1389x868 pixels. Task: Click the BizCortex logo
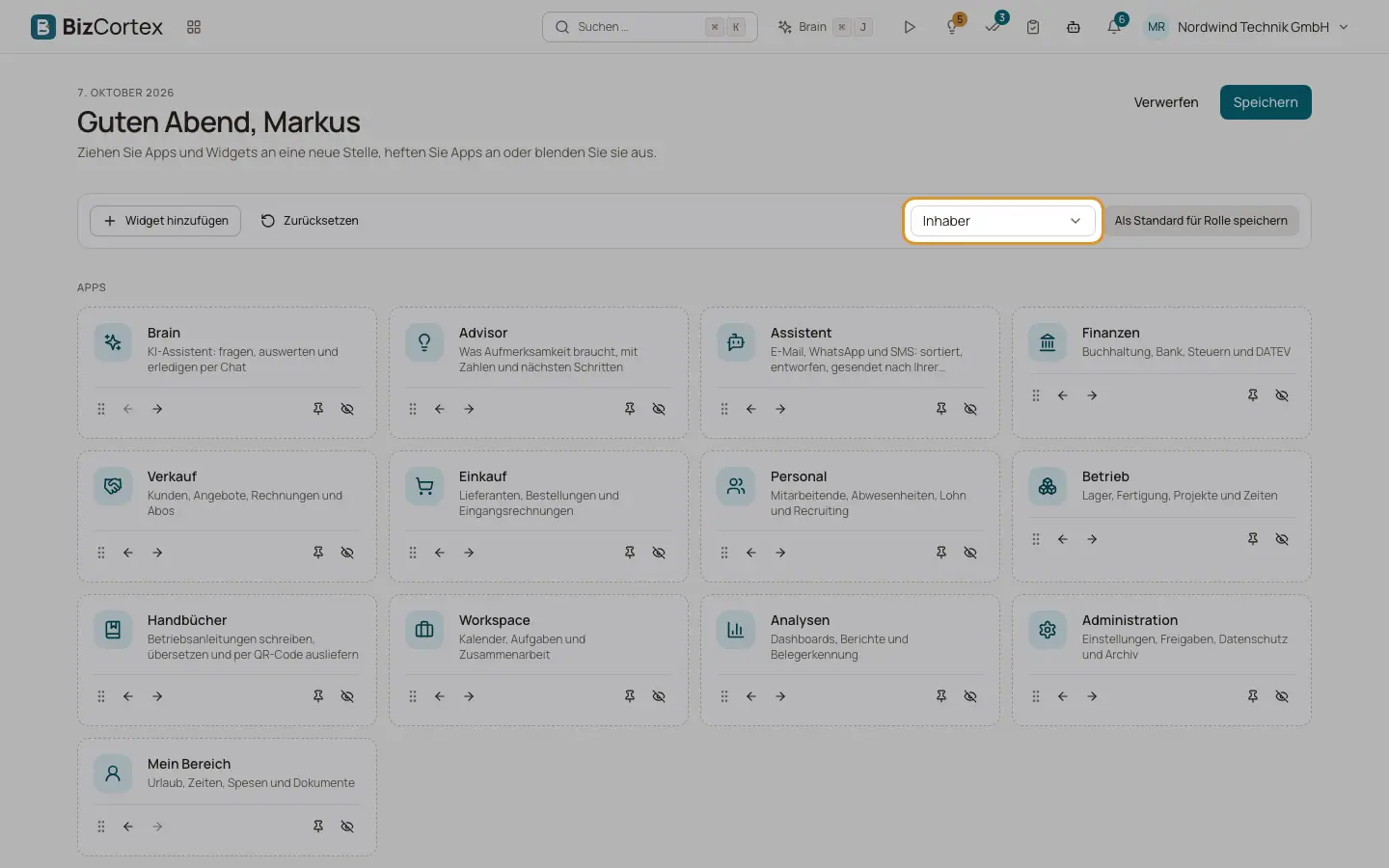click(x=96, y=27)
